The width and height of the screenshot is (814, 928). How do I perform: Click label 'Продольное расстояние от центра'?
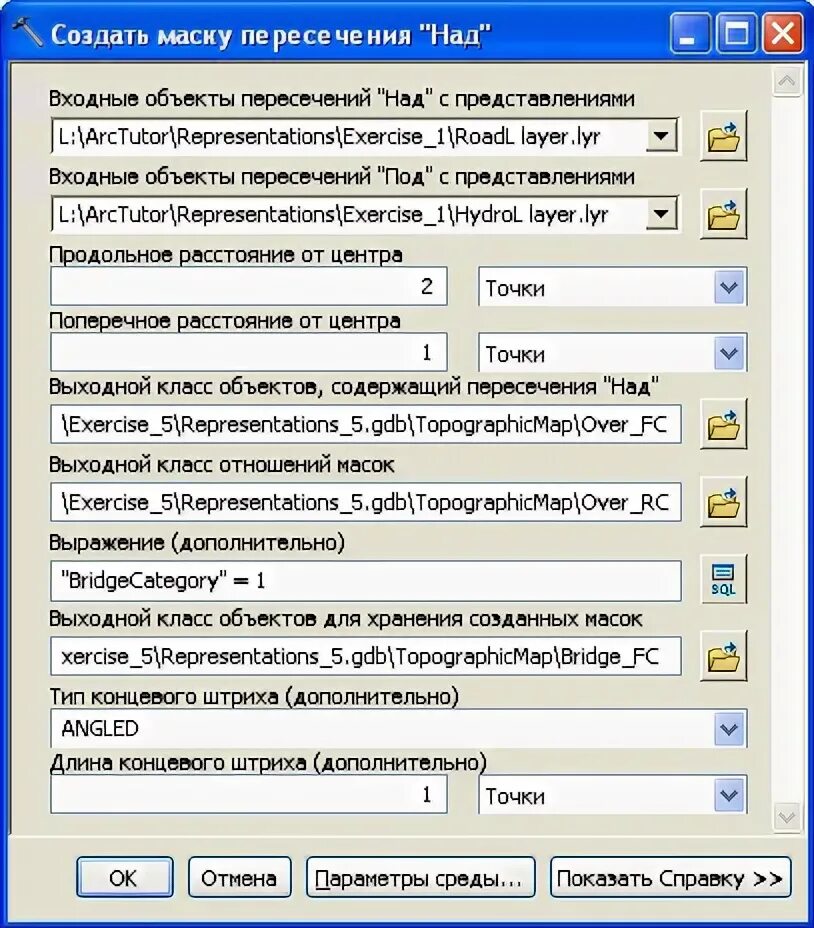226,254
